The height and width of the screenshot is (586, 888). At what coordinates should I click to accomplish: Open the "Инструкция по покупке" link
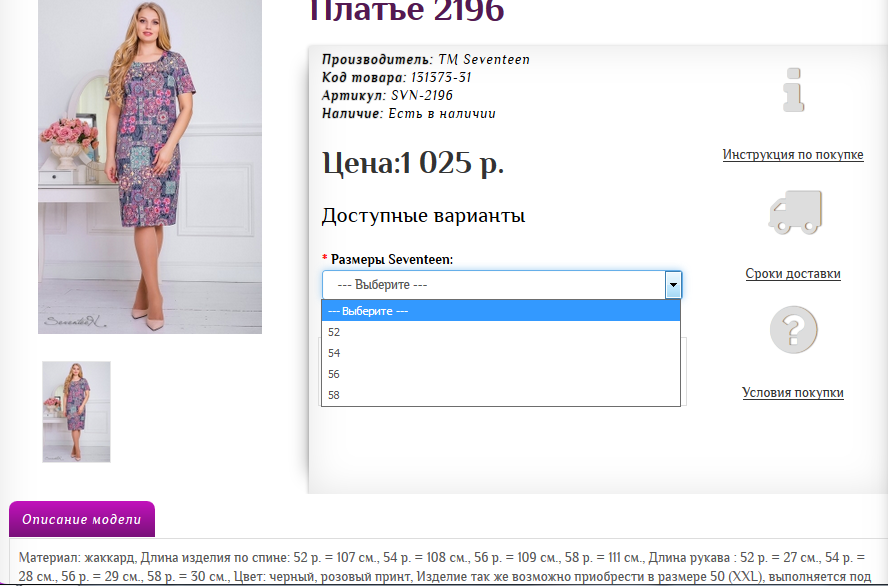tap(793, 155)
